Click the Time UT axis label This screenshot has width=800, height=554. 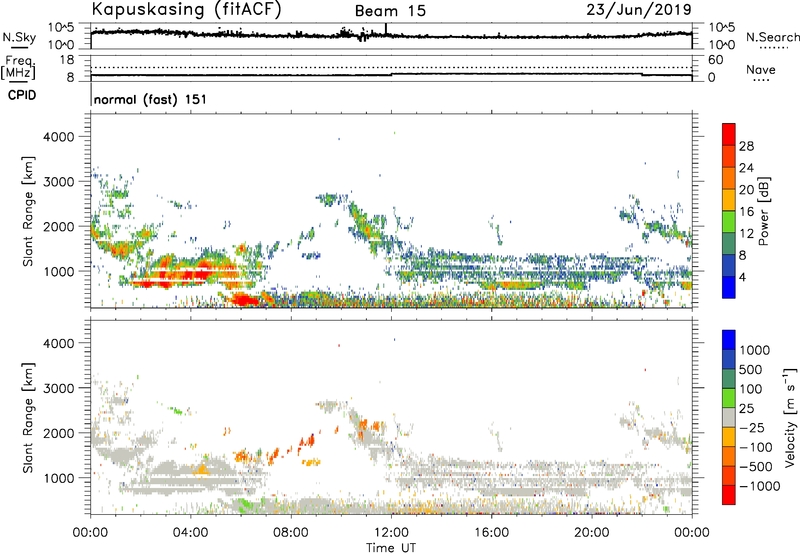pos(391,548)
